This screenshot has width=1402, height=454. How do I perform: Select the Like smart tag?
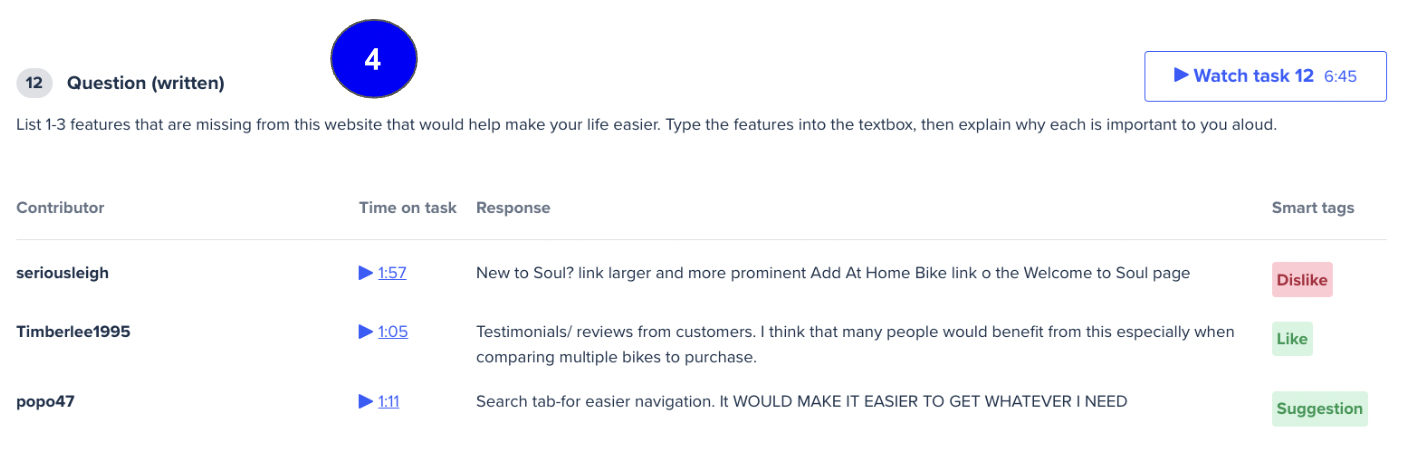(1292, 339)
